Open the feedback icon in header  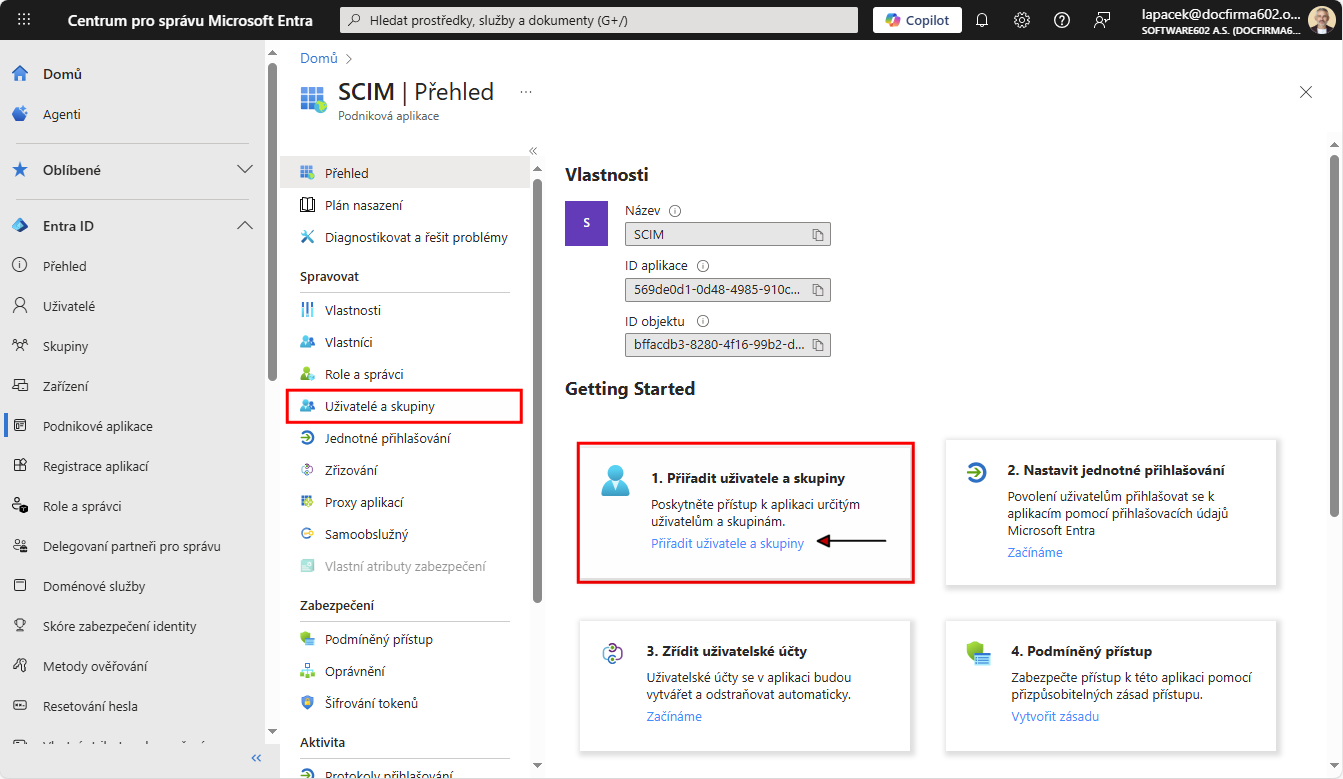point(1102,20)
